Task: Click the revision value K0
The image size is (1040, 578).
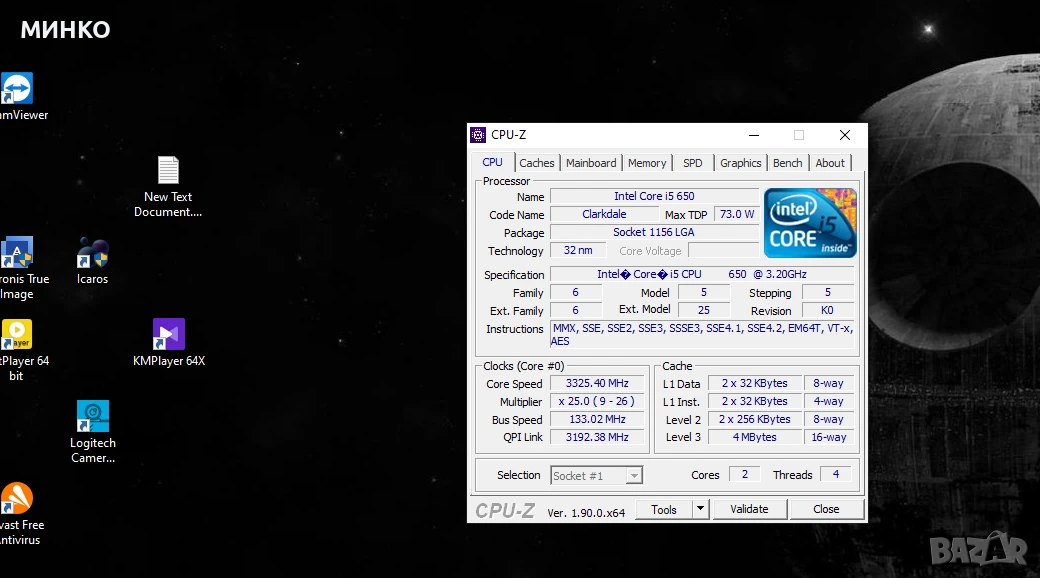Action: point(827,311)
